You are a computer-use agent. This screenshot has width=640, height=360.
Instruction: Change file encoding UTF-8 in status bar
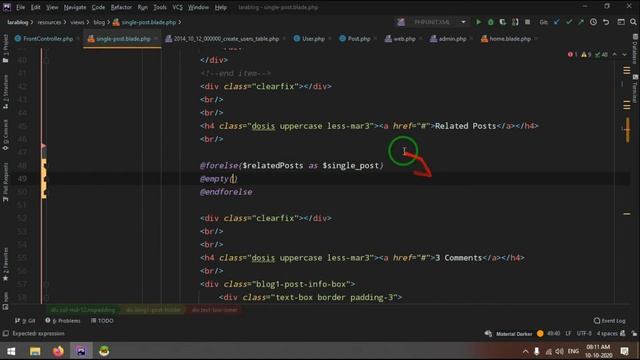pos(584,333)
